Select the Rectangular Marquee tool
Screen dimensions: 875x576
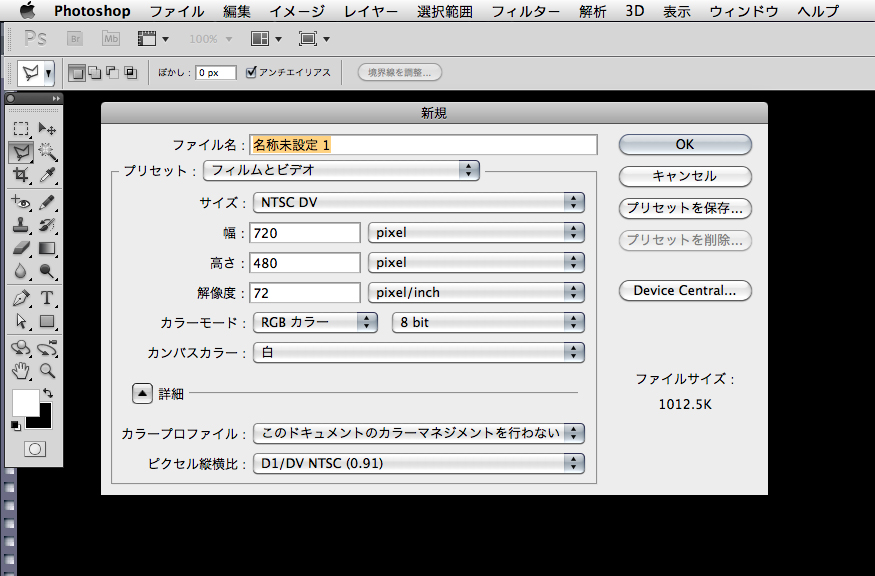click(20, 129)
